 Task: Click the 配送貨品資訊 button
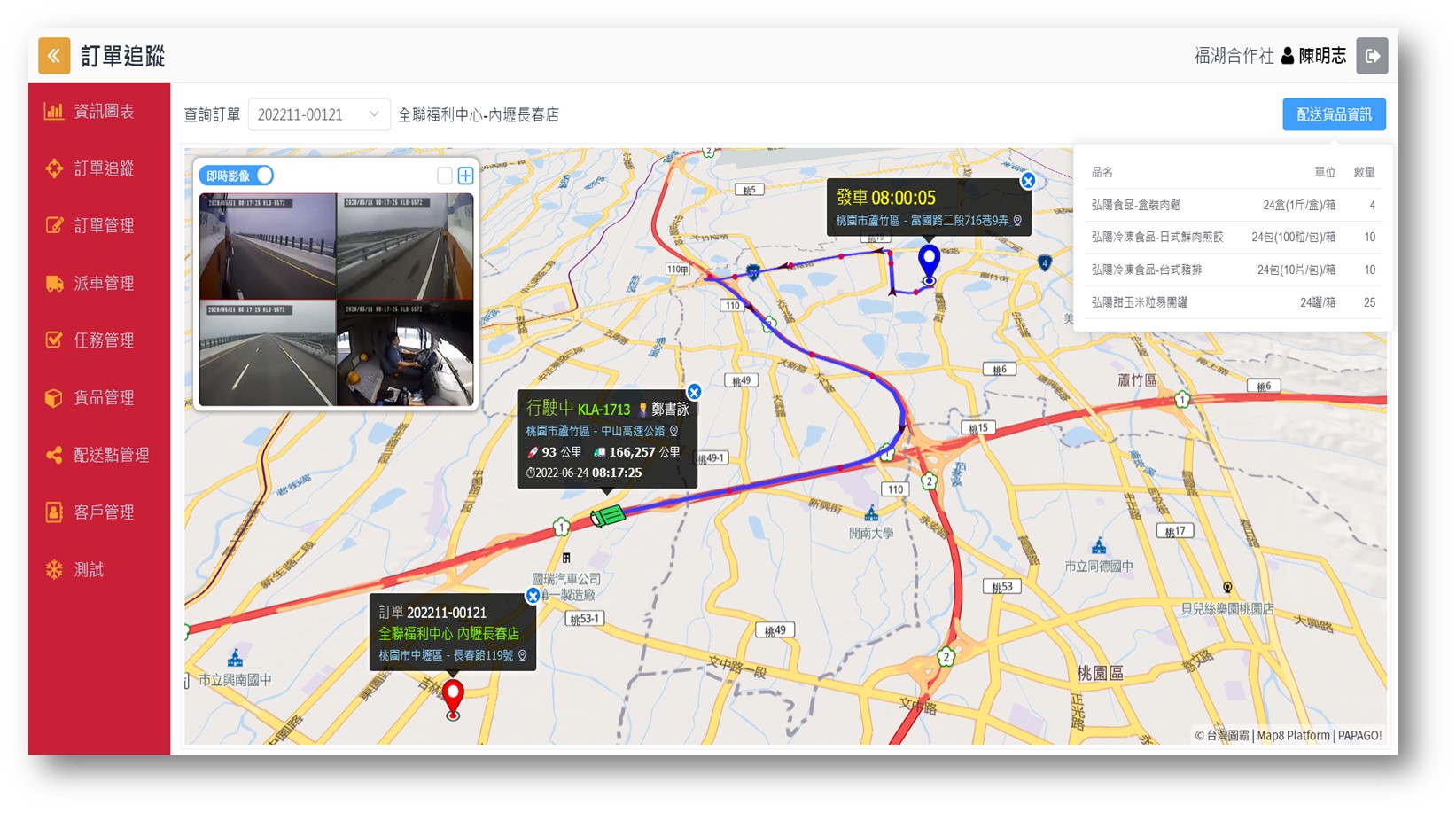(1334, 114)
